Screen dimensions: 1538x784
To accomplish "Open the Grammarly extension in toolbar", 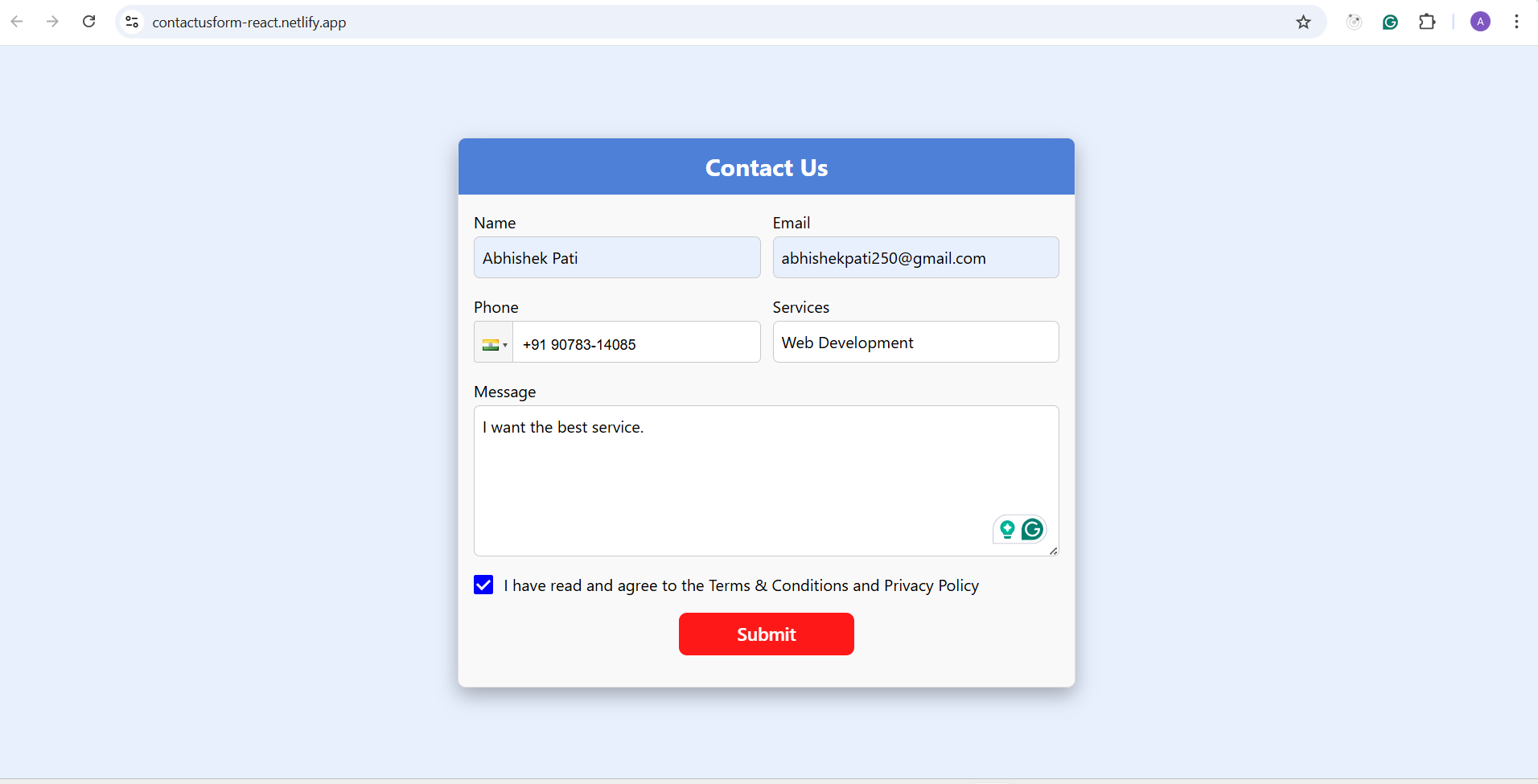I will [x=1390, y=22].
